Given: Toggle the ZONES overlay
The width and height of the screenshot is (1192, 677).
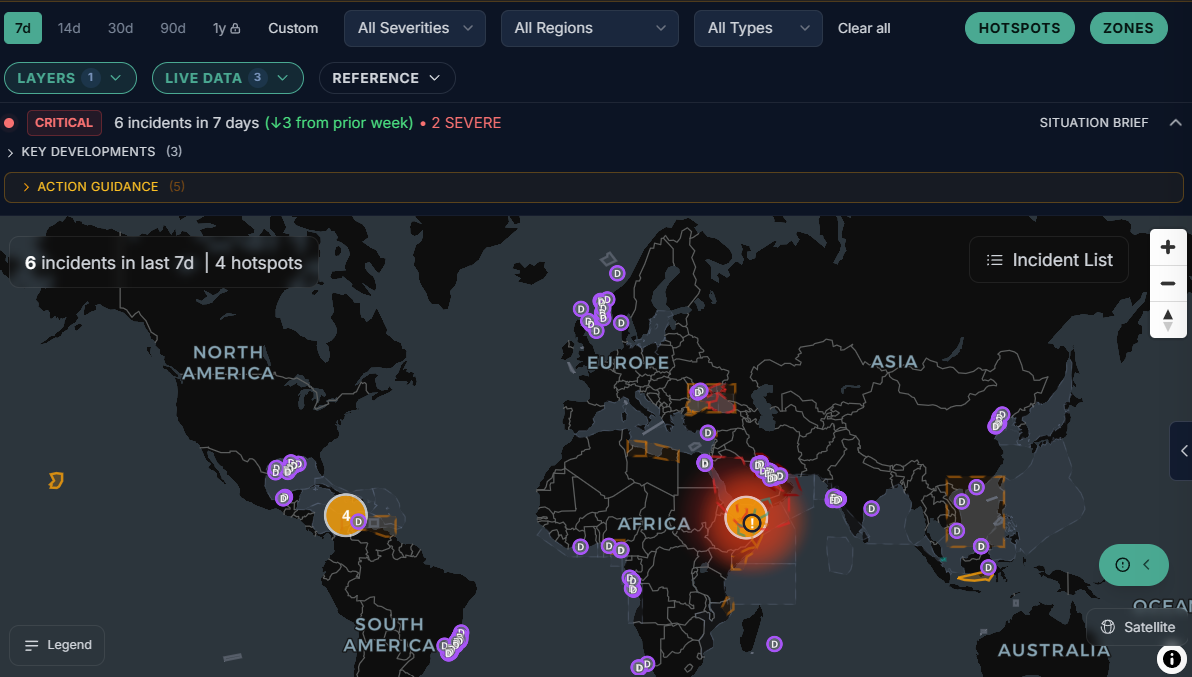Looking at the screenshot, I should pyautogui.click(x=1128, y=28).
